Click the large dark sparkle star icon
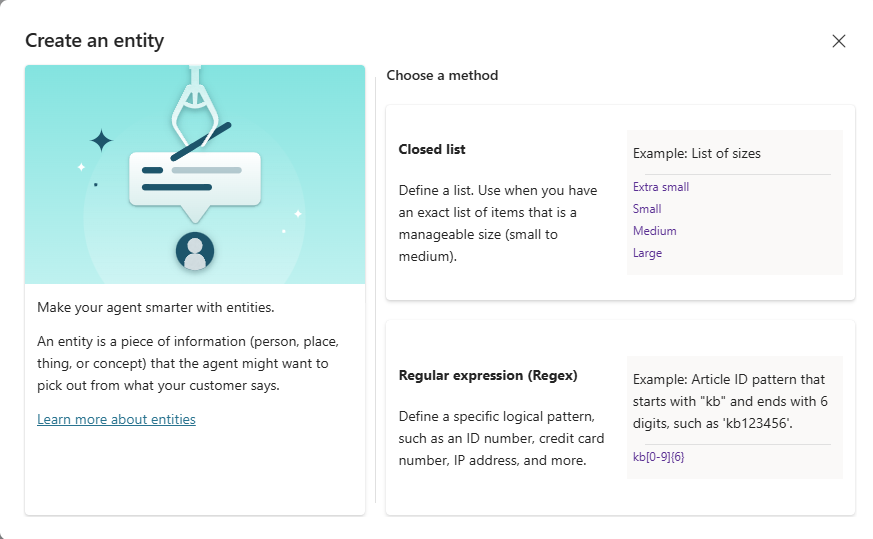Image resolution: width=873 pixels, height=539 pixels. pyautogui.click(x=101, y=140)
